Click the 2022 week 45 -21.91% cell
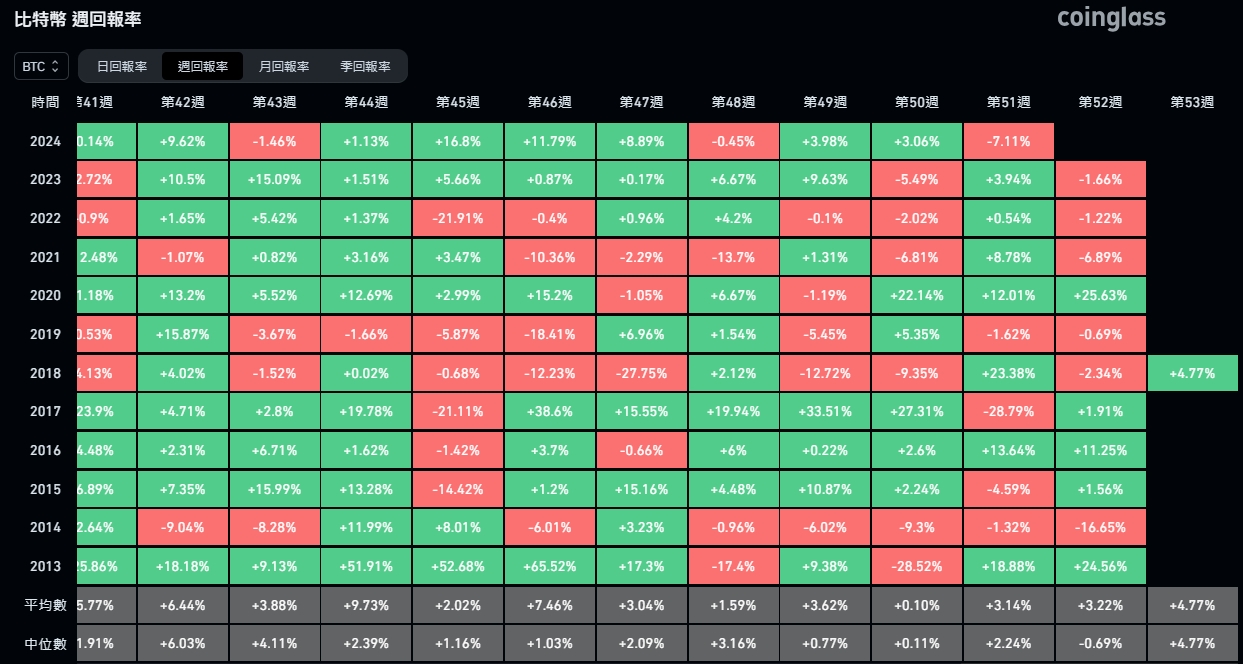Image resolution: width=1243 pixels, height=664 pixels. 457,218
